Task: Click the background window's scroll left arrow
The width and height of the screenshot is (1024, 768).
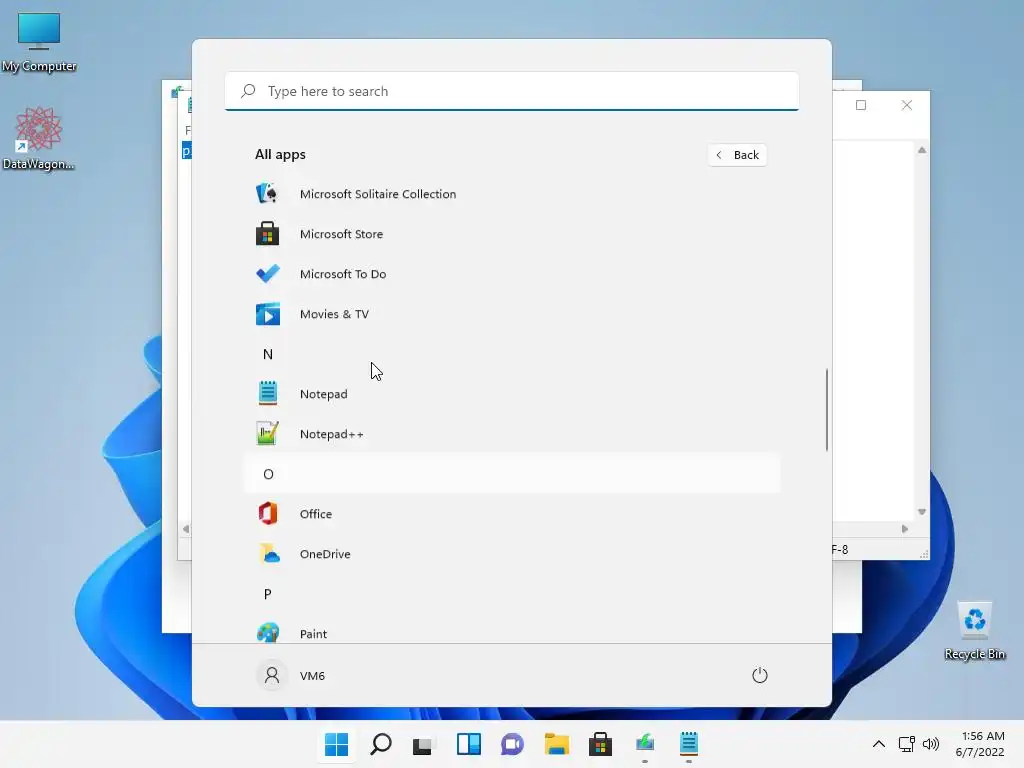Action: 185,529
